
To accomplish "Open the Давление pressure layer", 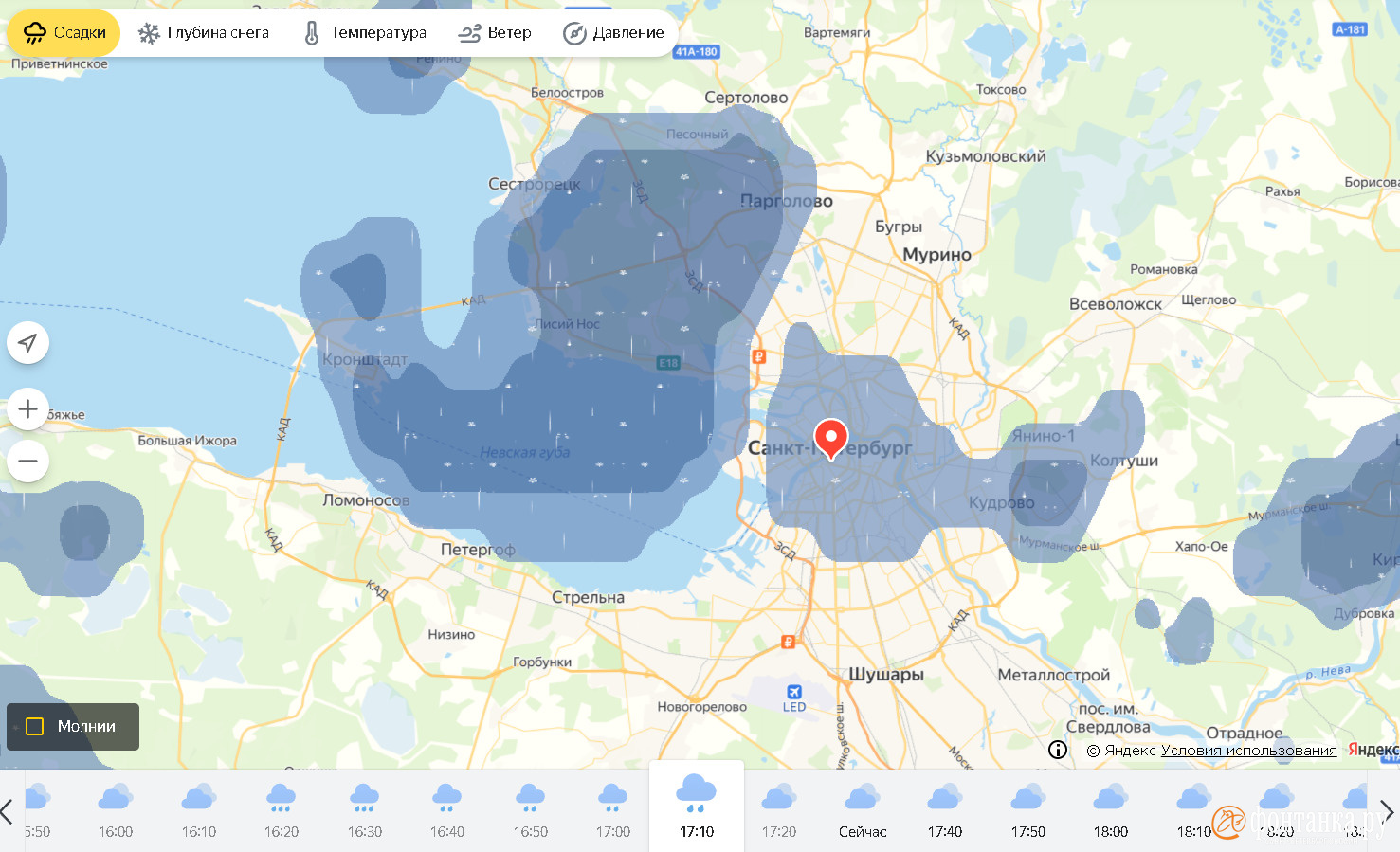I will click(613, 33).
